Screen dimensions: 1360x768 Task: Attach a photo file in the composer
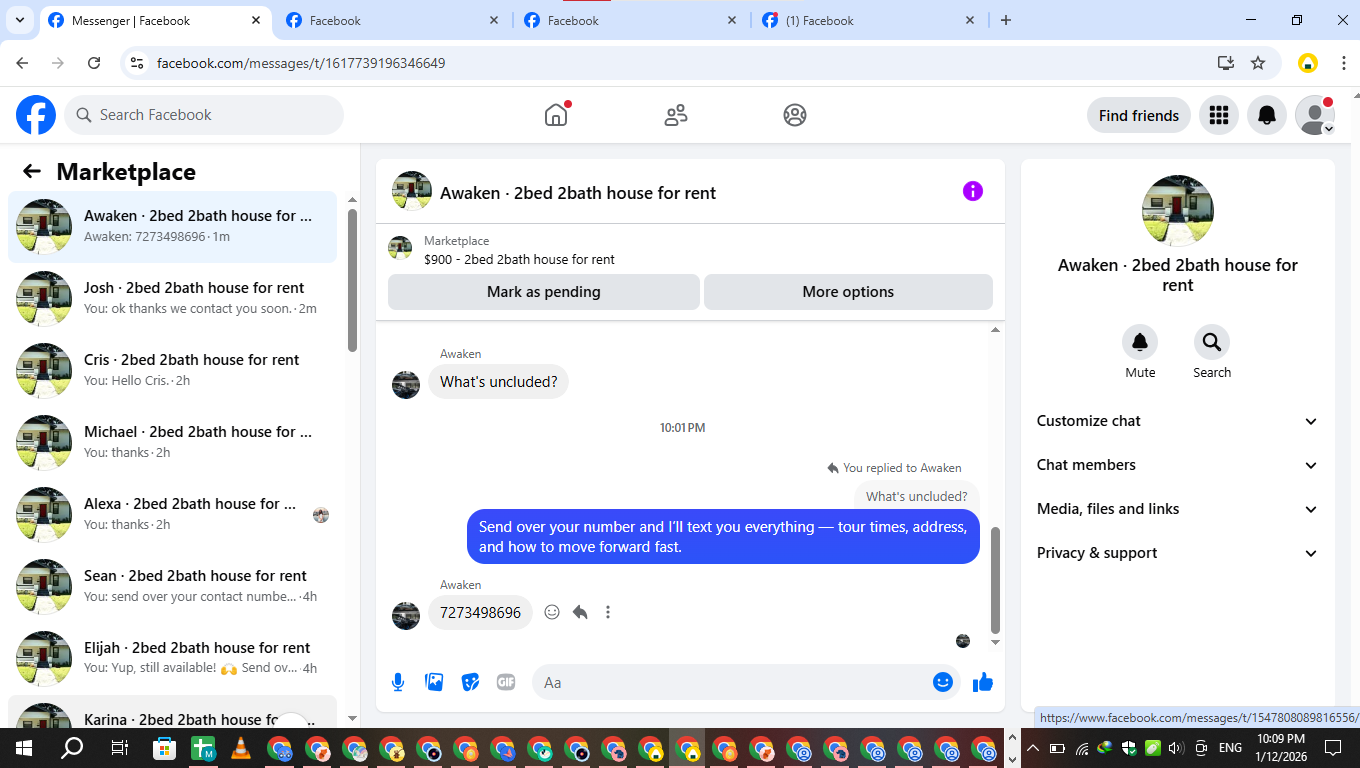tap(434, 682)
